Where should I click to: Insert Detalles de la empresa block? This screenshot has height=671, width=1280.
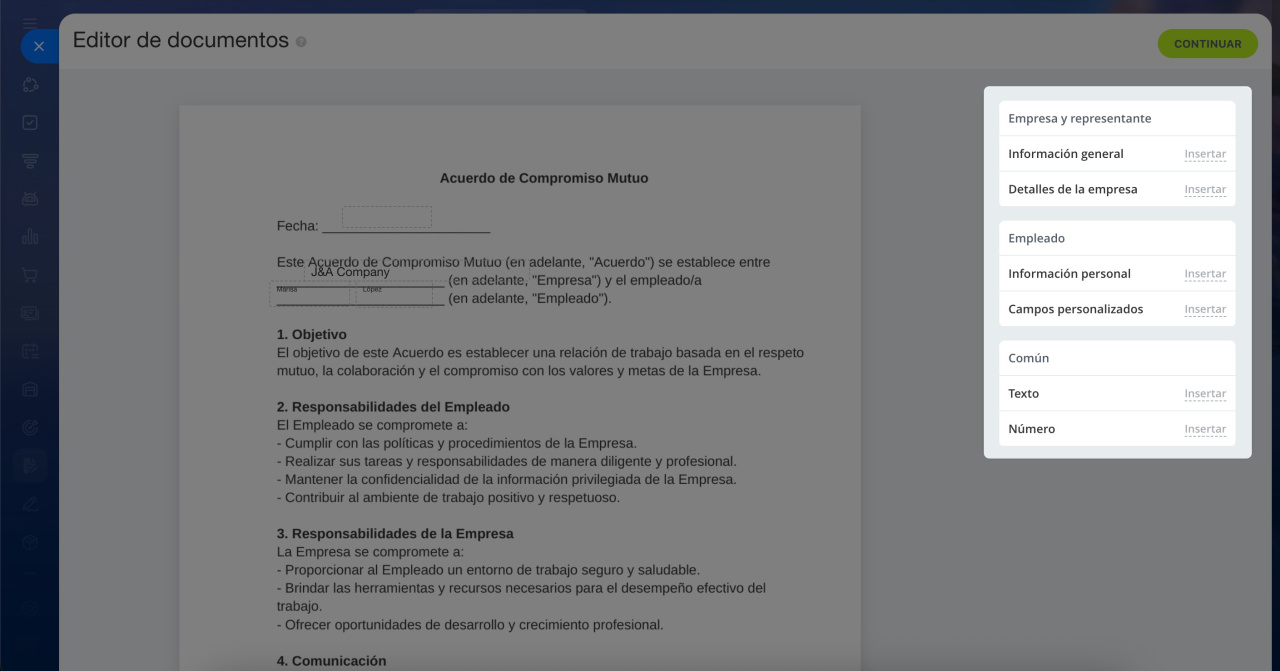pyautogui.click(x=1205, y=189)
